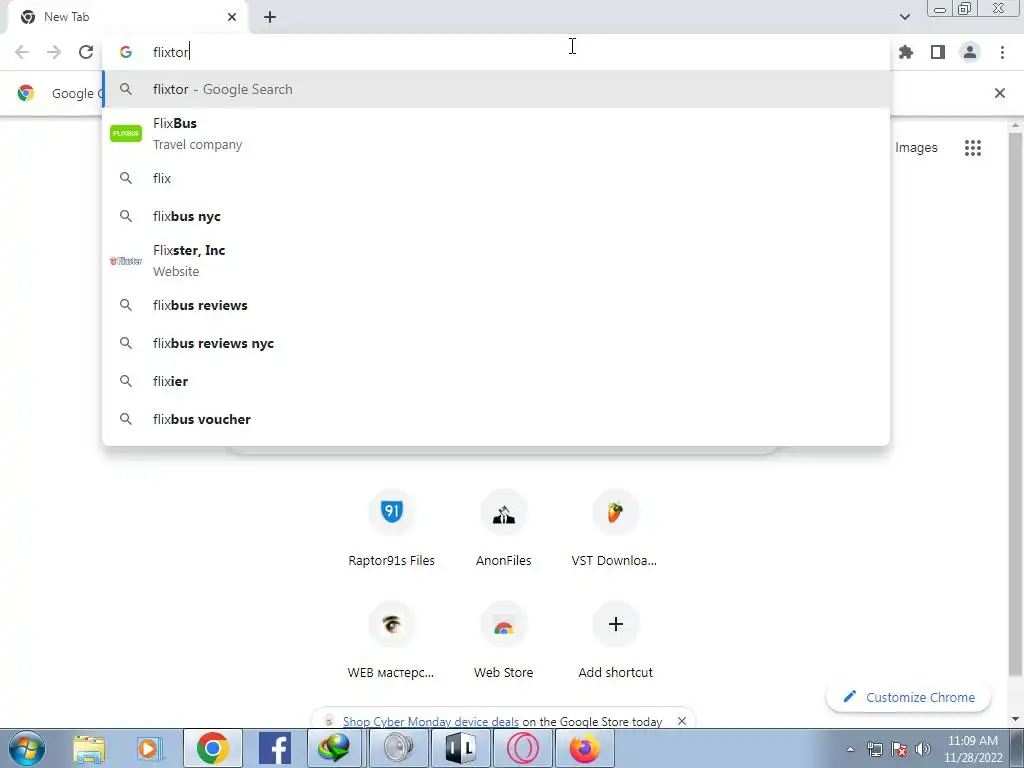Click the Customize Chrome button
The width and height of the screenshot is (1024, 768).
pos(908,697)
